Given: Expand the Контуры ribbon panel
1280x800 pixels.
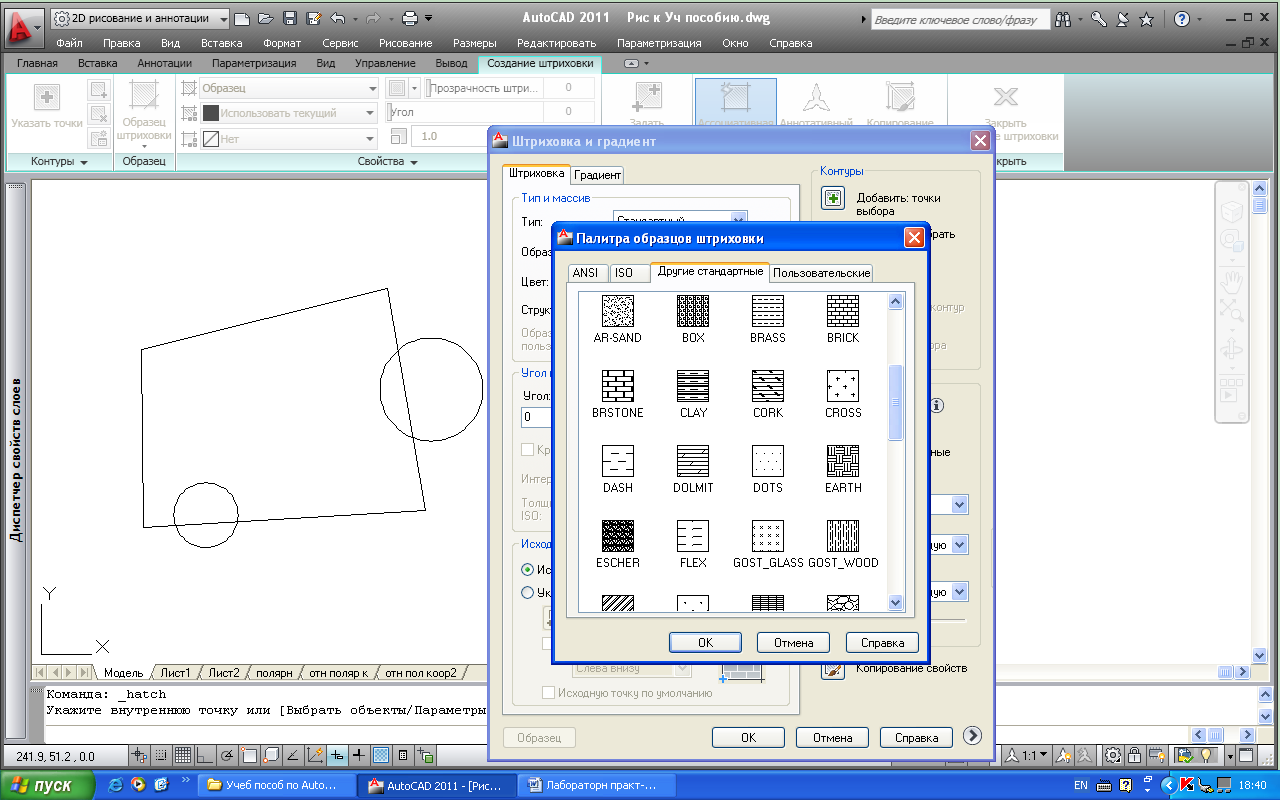Looking at the screenshot, I should pyautogui.click(x=59, y=162).
